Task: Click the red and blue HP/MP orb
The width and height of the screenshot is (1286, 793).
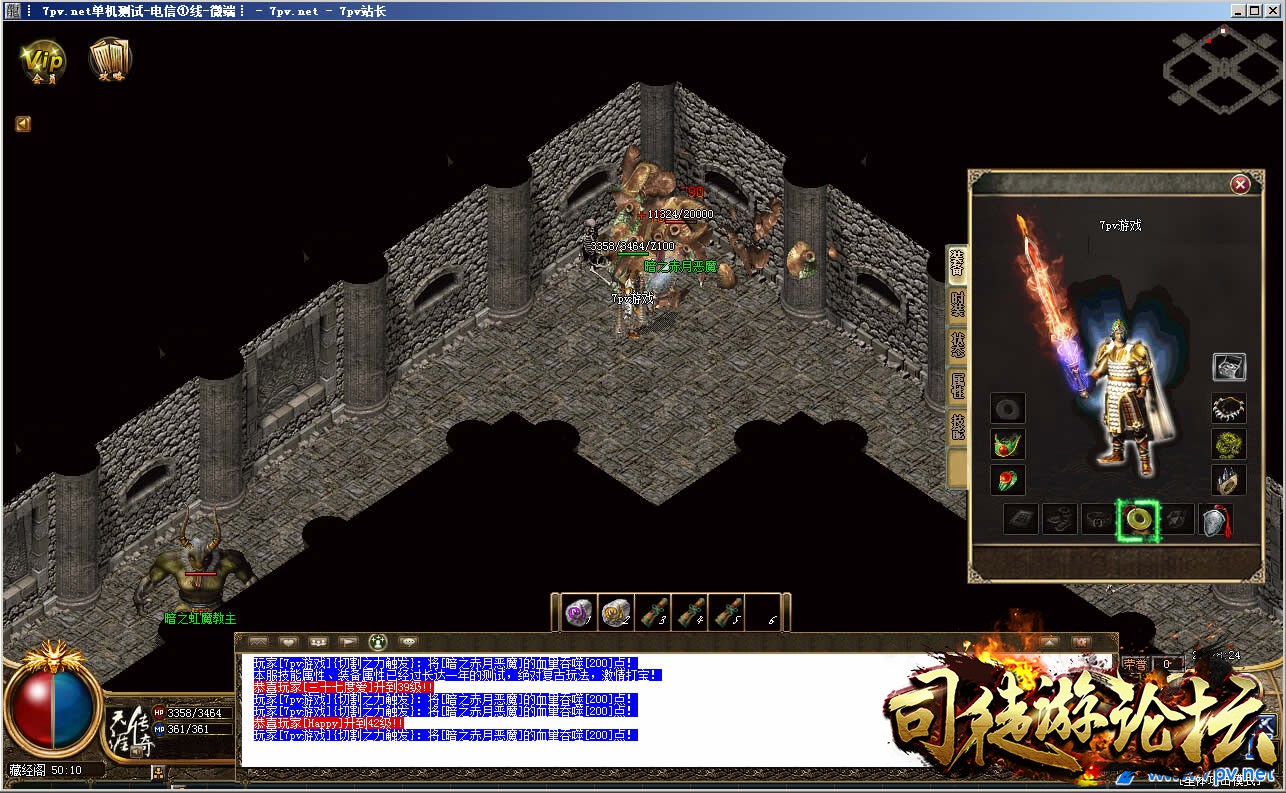Action: 53,706
